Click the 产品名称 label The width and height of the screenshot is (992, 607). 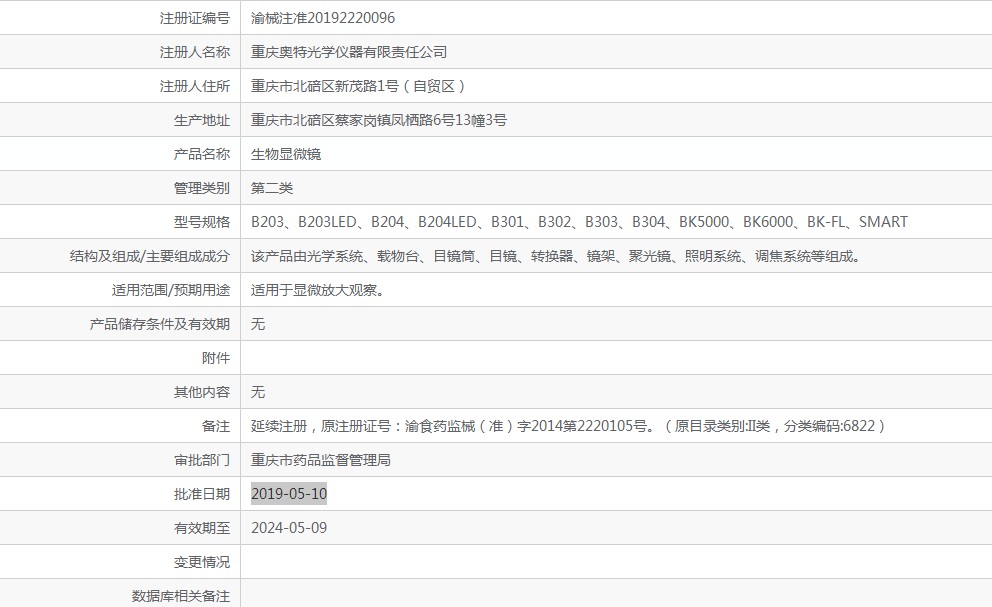pyautogui.click(x=202, y=154)
